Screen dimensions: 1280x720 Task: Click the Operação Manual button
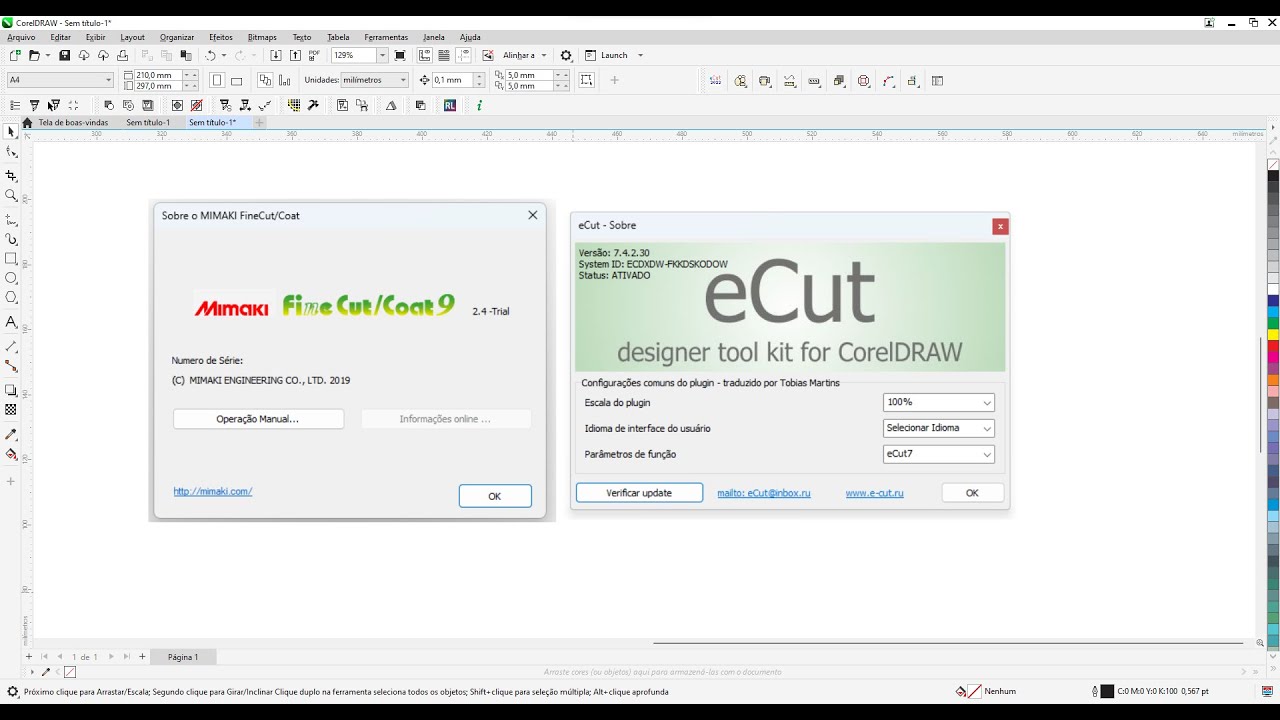258,419
